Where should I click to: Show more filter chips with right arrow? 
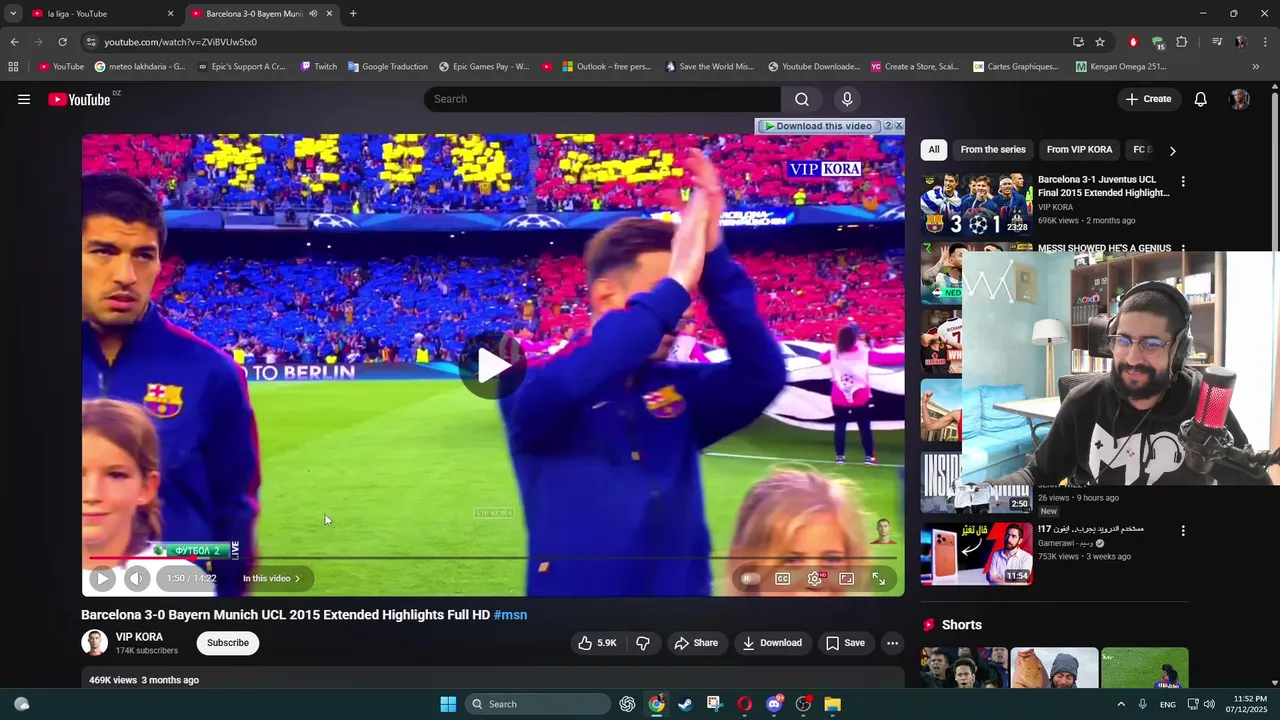1172,150
